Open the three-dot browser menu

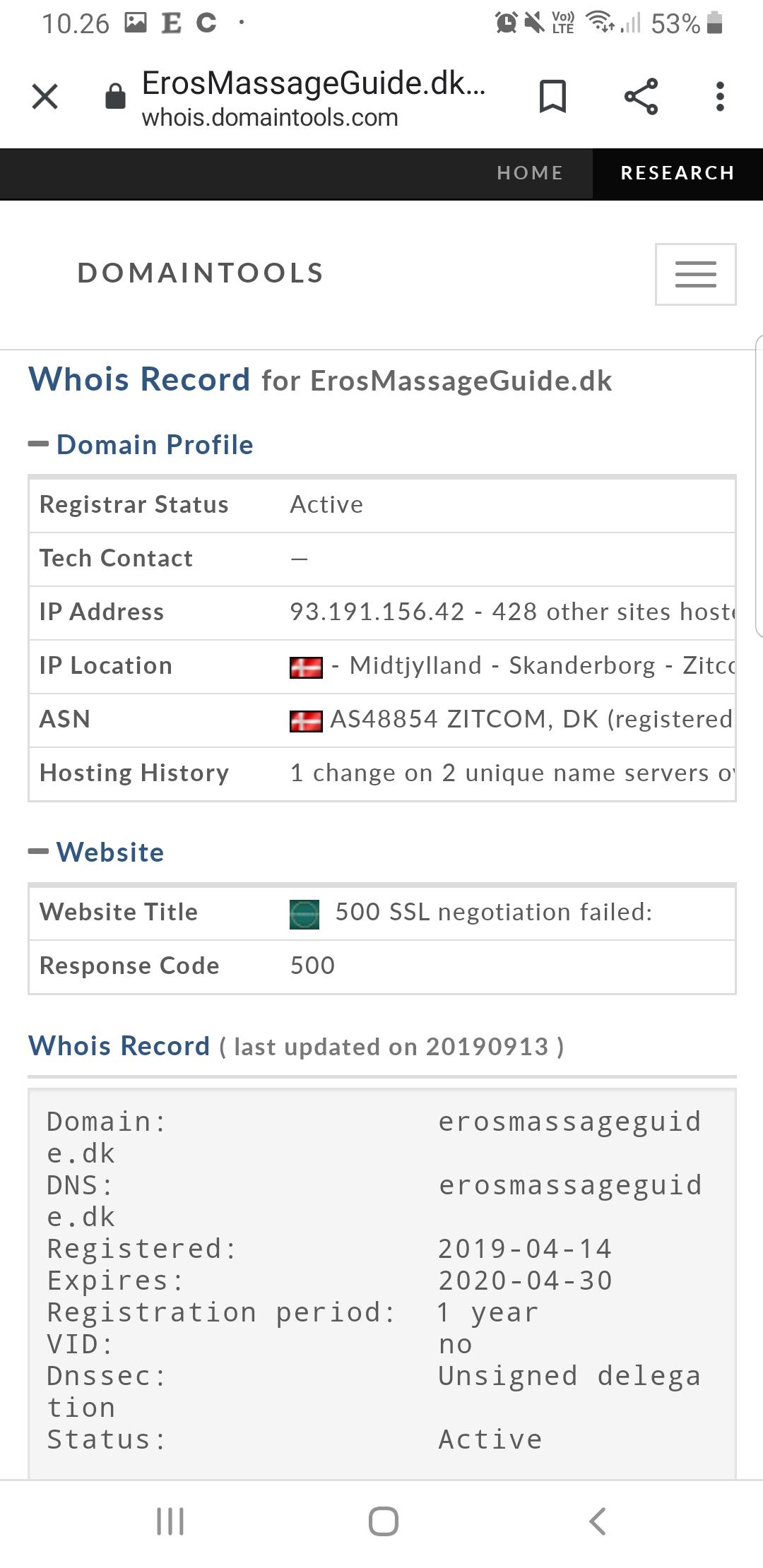[x=720, y=97]
